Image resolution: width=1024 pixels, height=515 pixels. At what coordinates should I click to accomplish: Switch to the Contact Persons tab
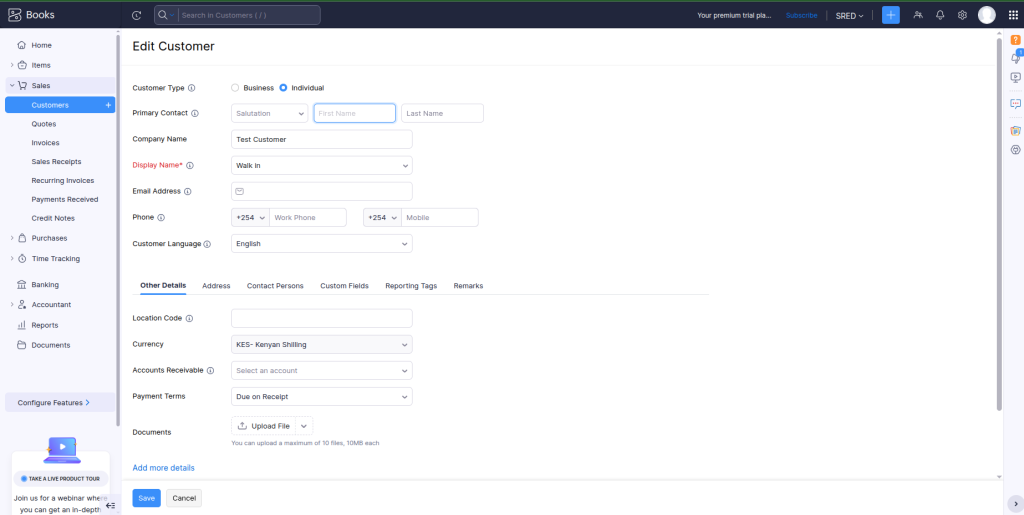(x=275, y=286)
